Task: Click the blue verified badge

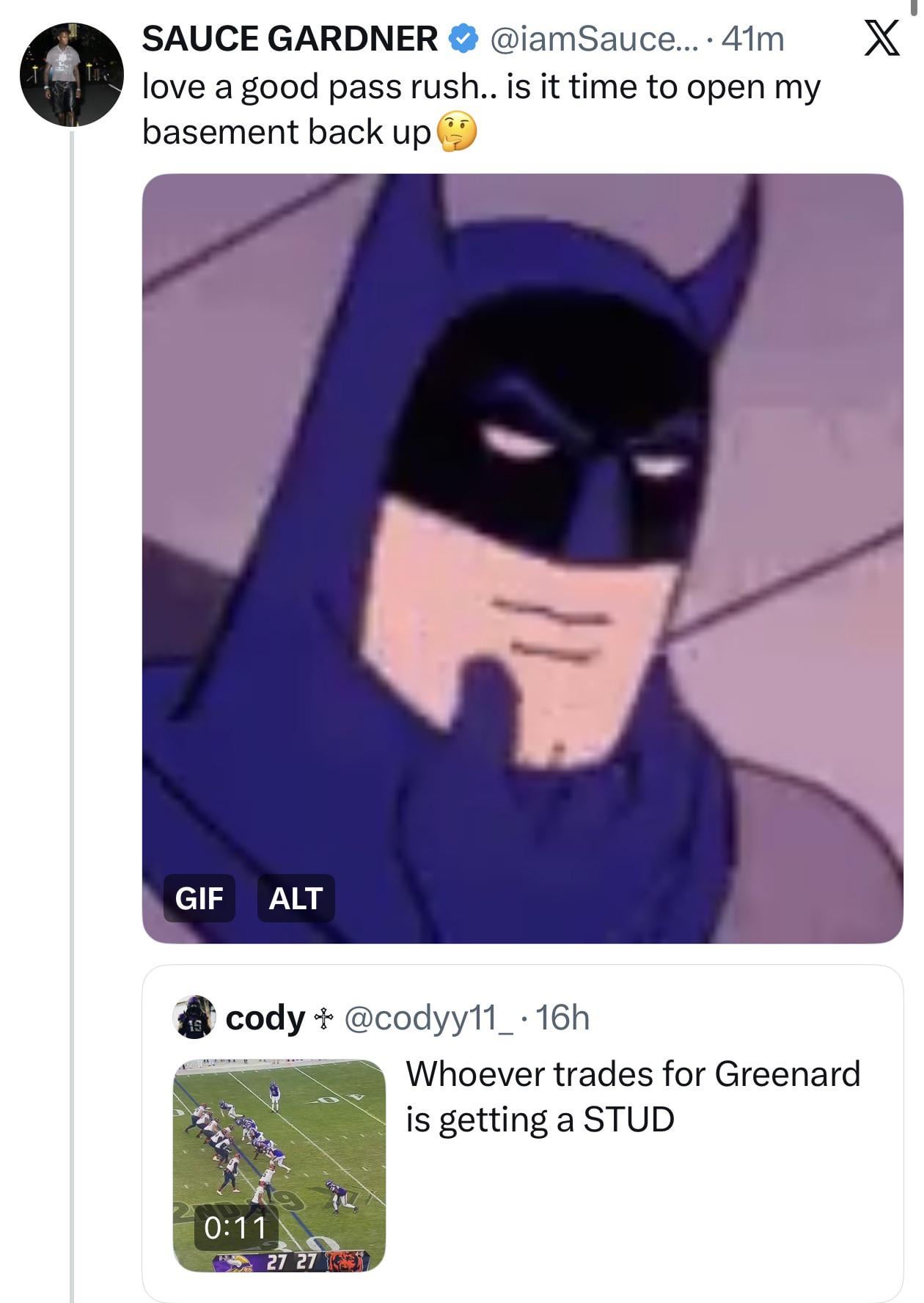Action: pos(463,38)
